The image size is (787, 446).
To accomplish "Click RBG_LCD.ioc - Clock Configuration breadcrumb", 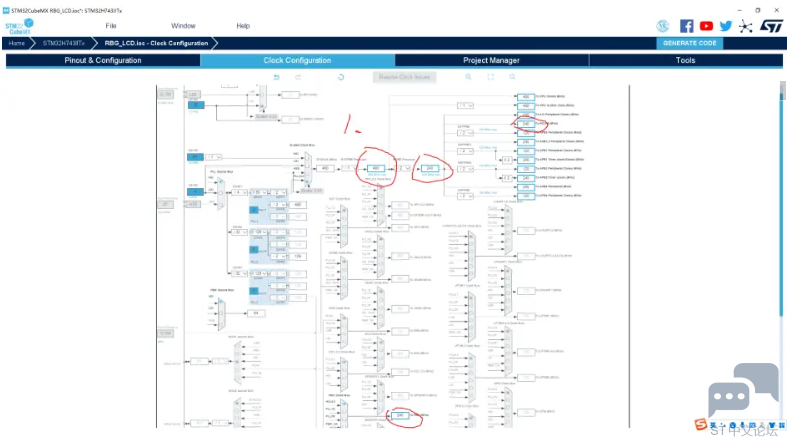I will tap(156, 43).
